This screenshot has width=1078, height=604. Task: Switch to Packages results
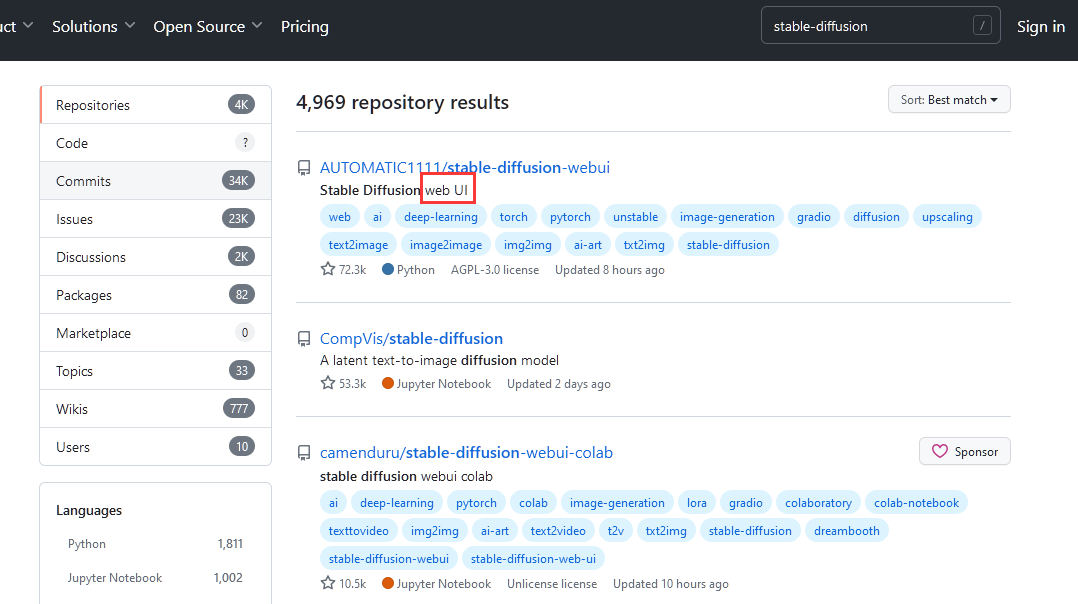click(156, 295)
